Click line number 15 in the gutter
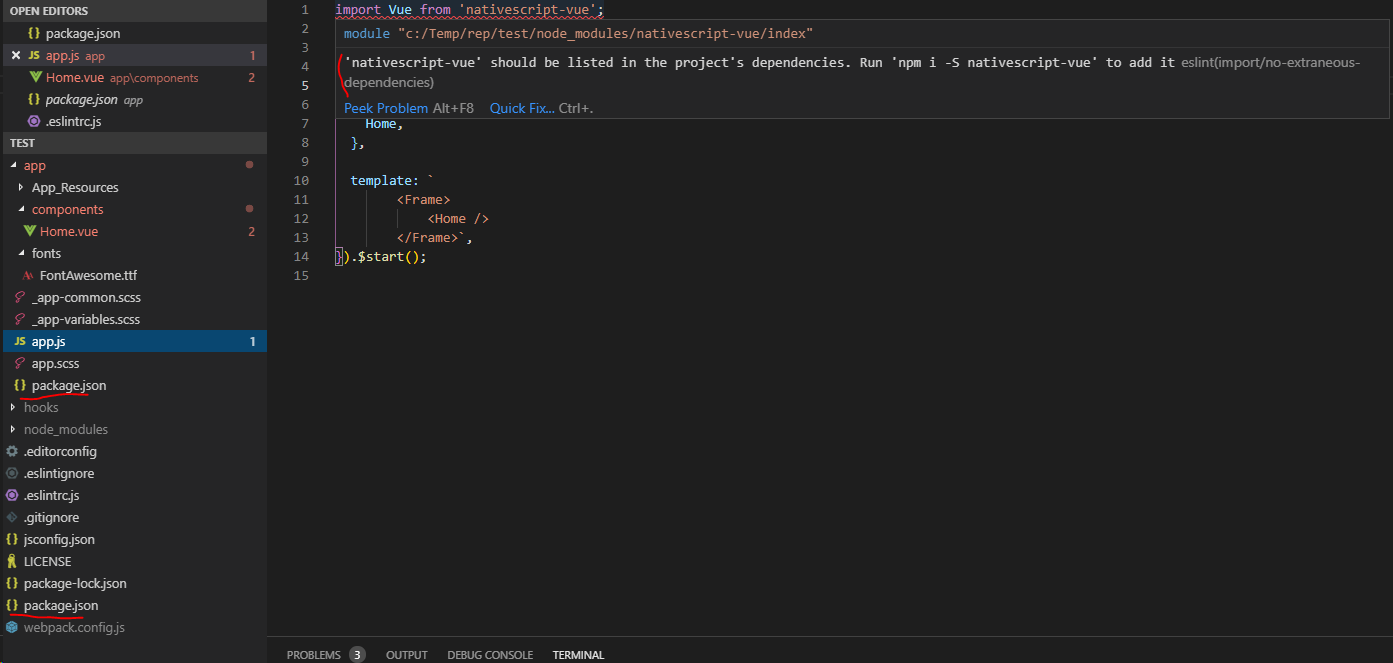Viewport: 1393px width, 663px height. point(302,276)
